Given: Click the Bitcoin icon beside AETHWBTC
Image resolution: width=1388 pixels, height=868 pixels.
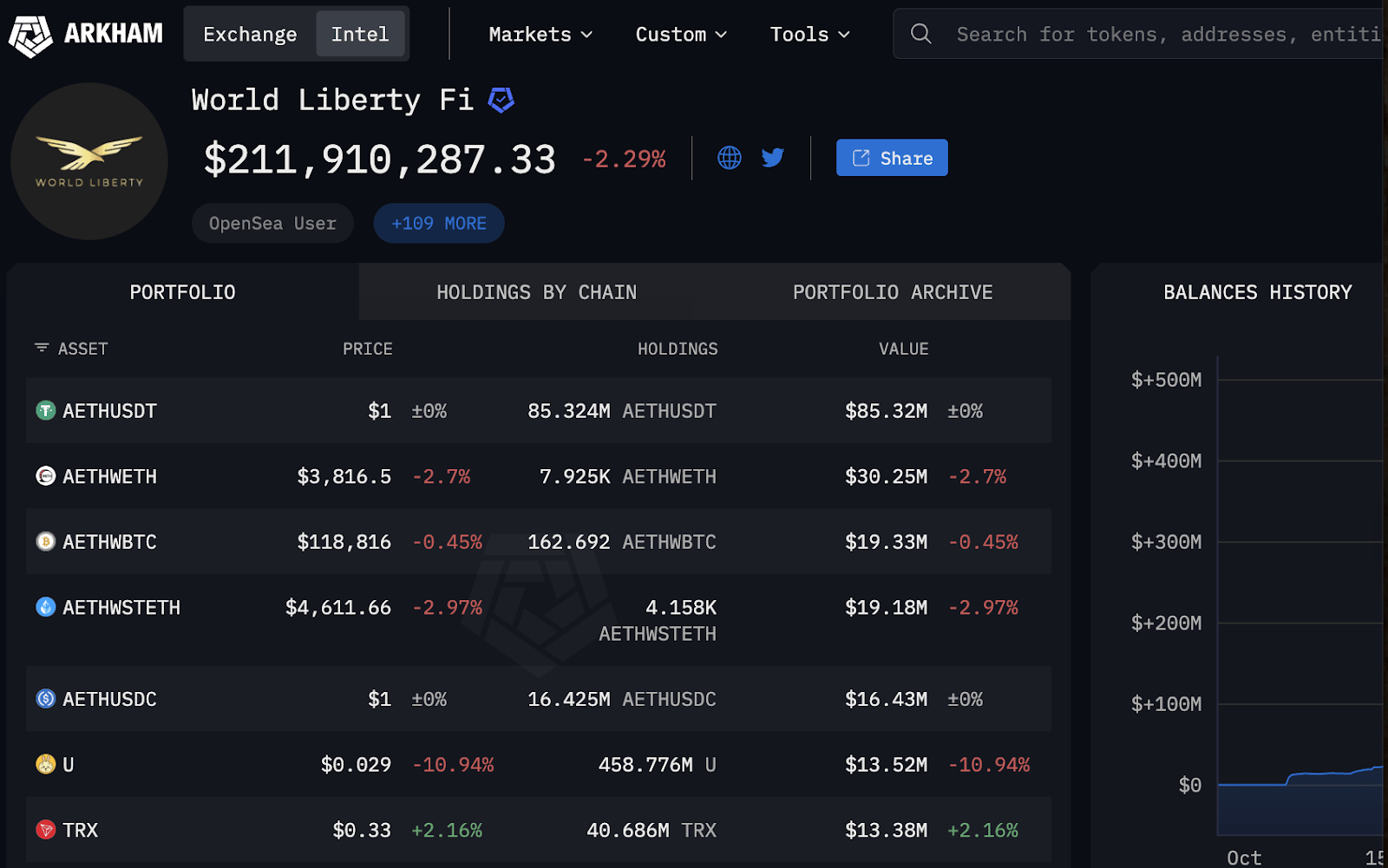Looking at the screenshot, I should (x=44, y=541).
